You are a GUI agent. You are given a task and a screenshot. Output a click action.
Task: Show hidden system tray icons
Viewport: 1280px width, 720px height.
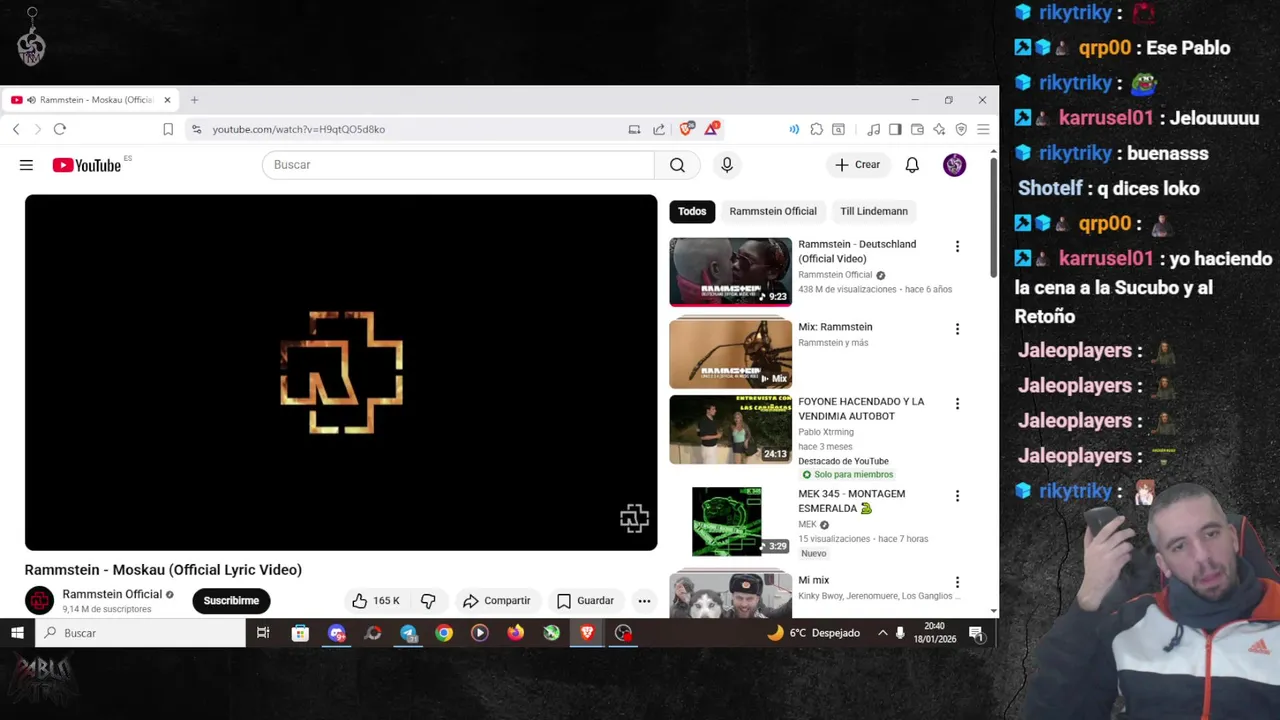coord(882,633)
